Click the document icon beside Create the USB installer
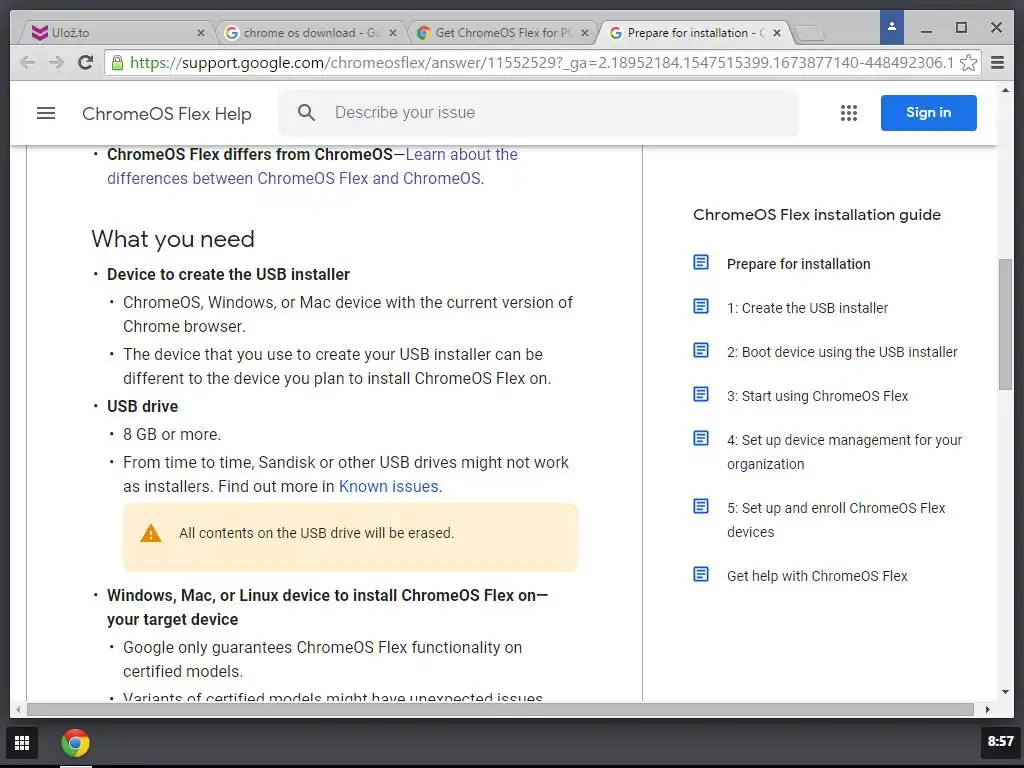 click(701, 306)
